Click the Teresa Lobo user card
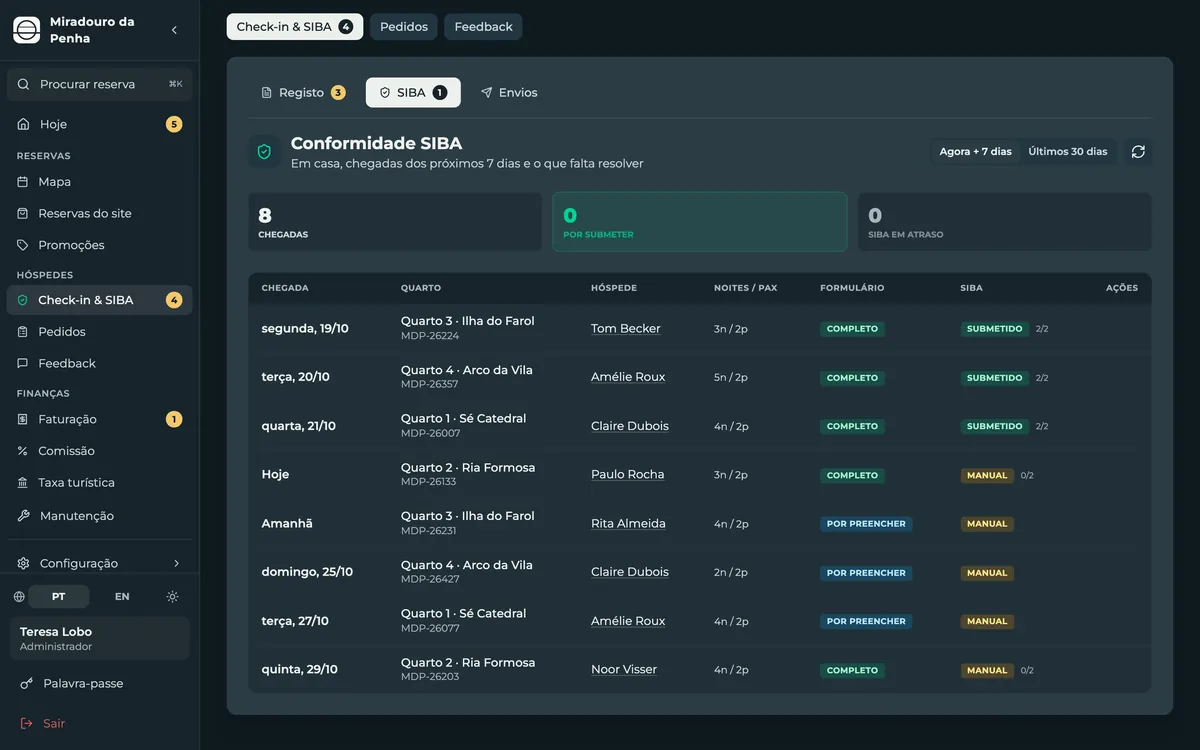Viewport: 1200px width, 750px height. pos(99,638)
